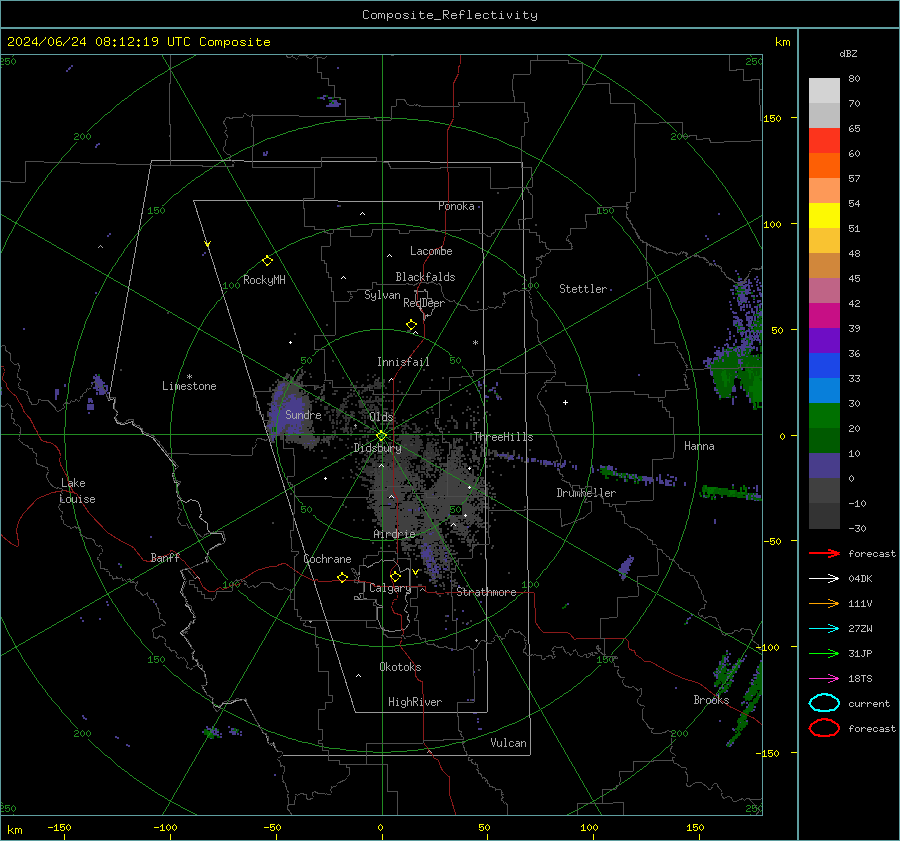
Task: Click the Lake Louise label
Action: (77, 491)
